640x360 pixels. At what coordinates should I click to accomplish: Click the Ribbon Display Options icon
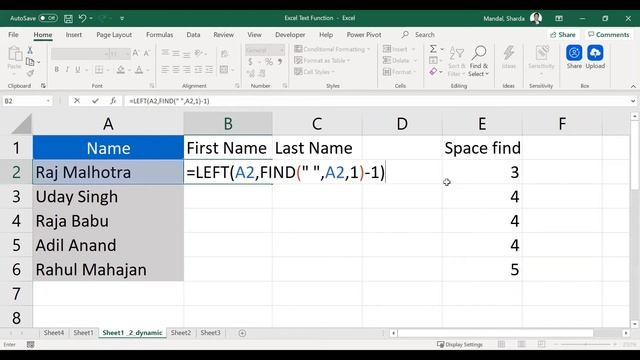[x=559, y=18]
